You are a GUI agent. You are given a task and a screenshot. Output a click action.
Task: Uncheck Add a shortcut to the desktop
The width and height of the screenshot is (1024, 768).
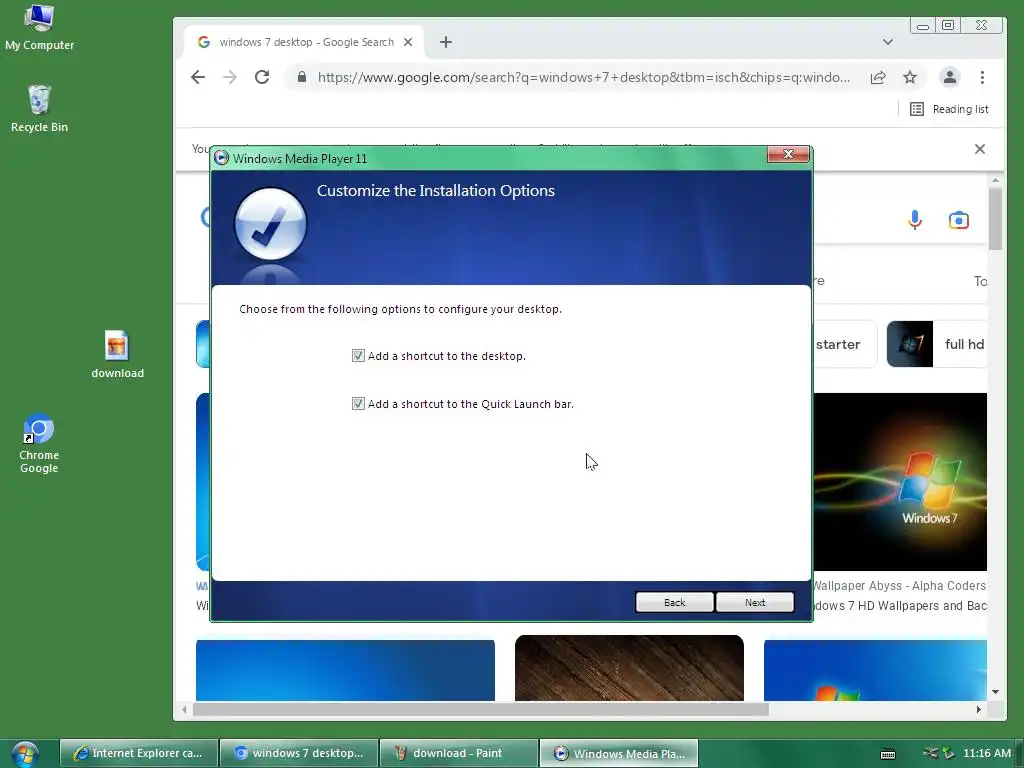(358, 356)
